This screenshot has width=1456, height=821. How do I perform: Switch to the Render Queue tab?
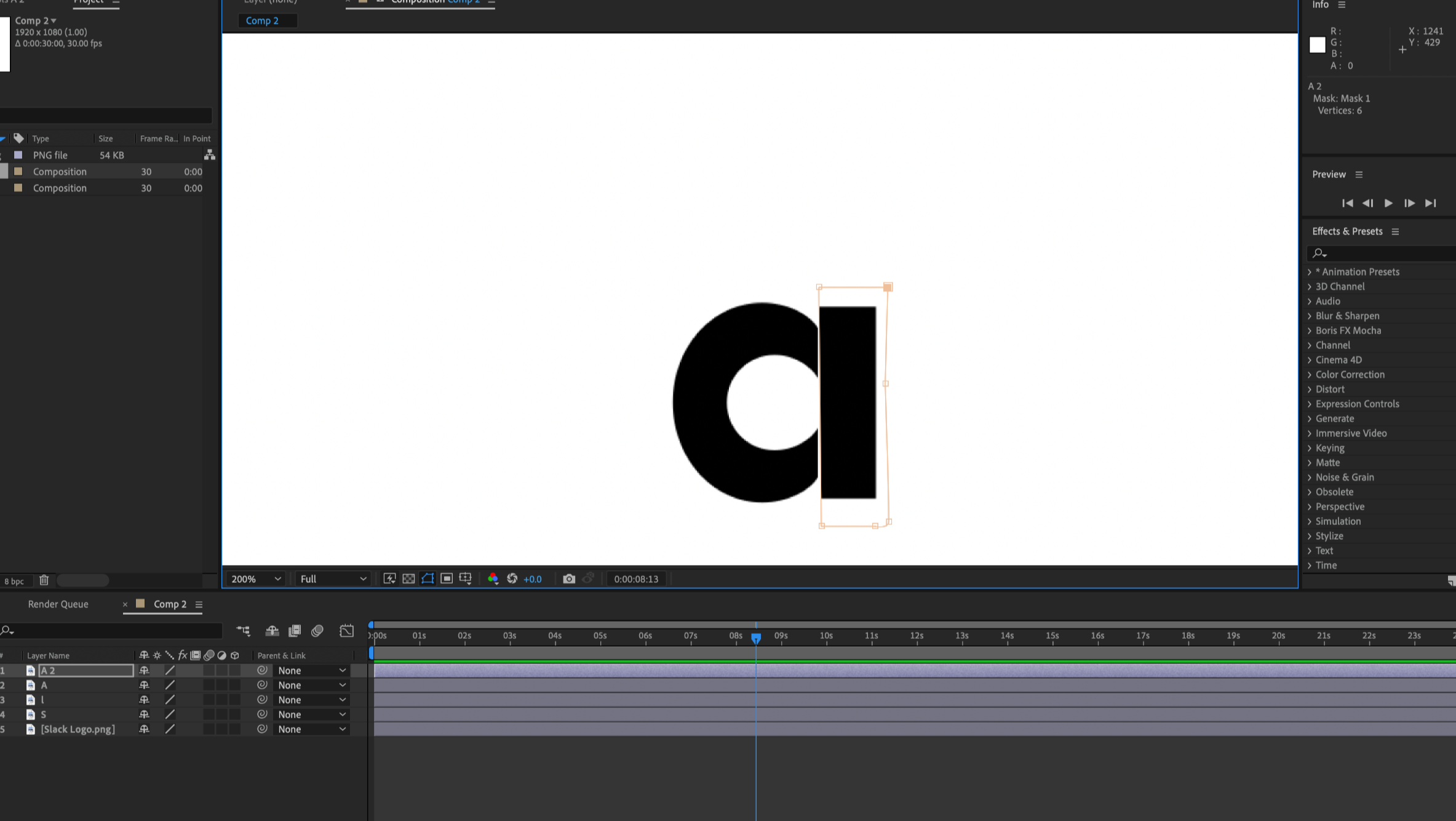58,604
